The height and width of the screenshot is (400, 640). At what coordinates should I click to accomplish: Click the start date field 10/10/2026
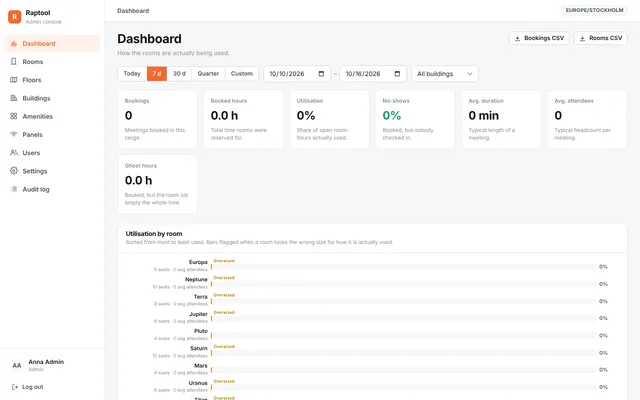297,74
